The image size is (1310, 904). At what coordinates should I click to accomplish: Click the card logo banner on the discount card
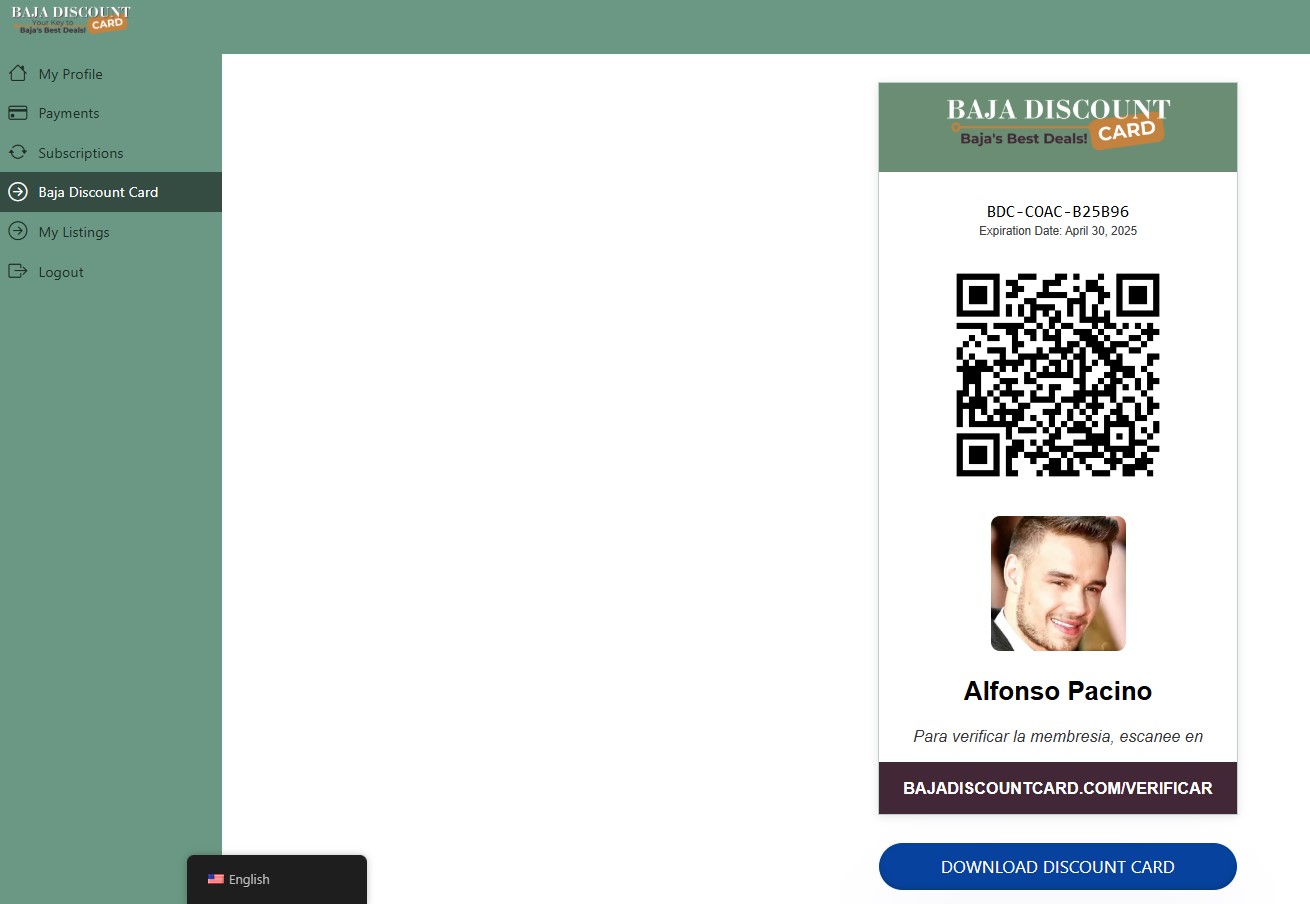[x=1058, y=128]
